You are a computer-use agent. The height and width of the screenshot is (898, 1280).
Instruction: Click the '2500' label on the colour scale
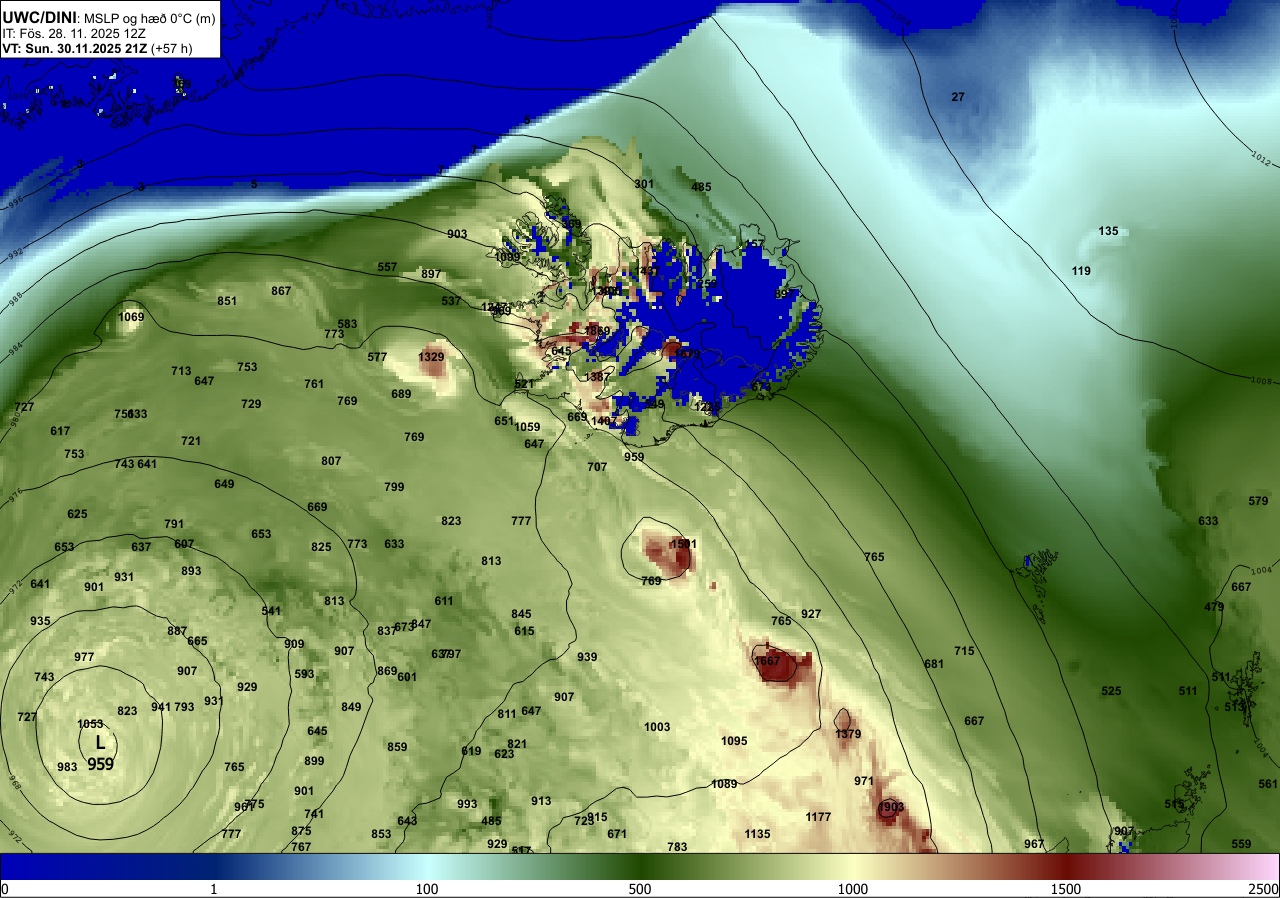1264,889
